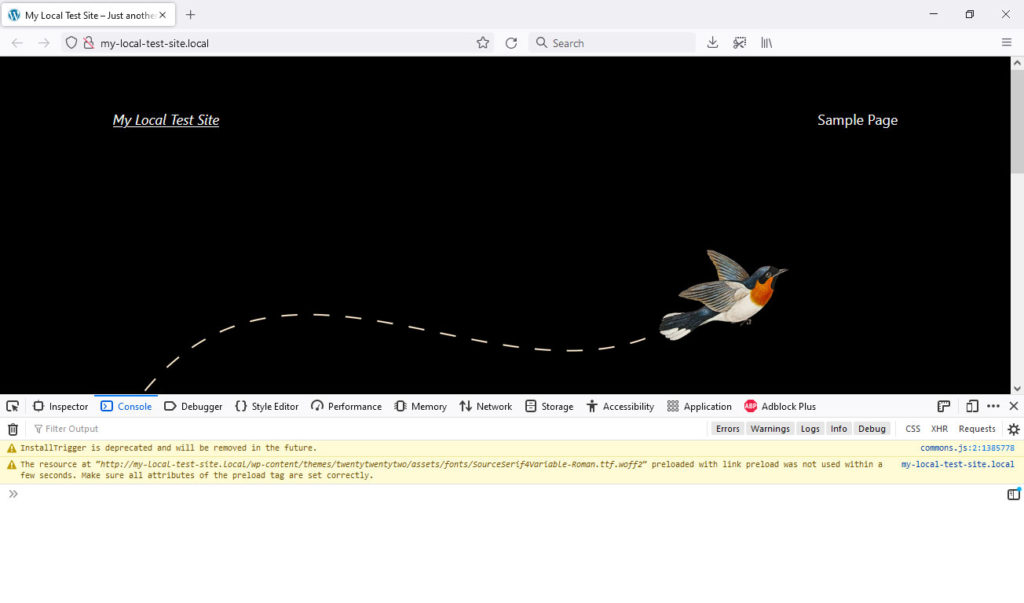Click the InstallTrigger deprecation warning message
1024x603 pixels.
coord(168,448)
